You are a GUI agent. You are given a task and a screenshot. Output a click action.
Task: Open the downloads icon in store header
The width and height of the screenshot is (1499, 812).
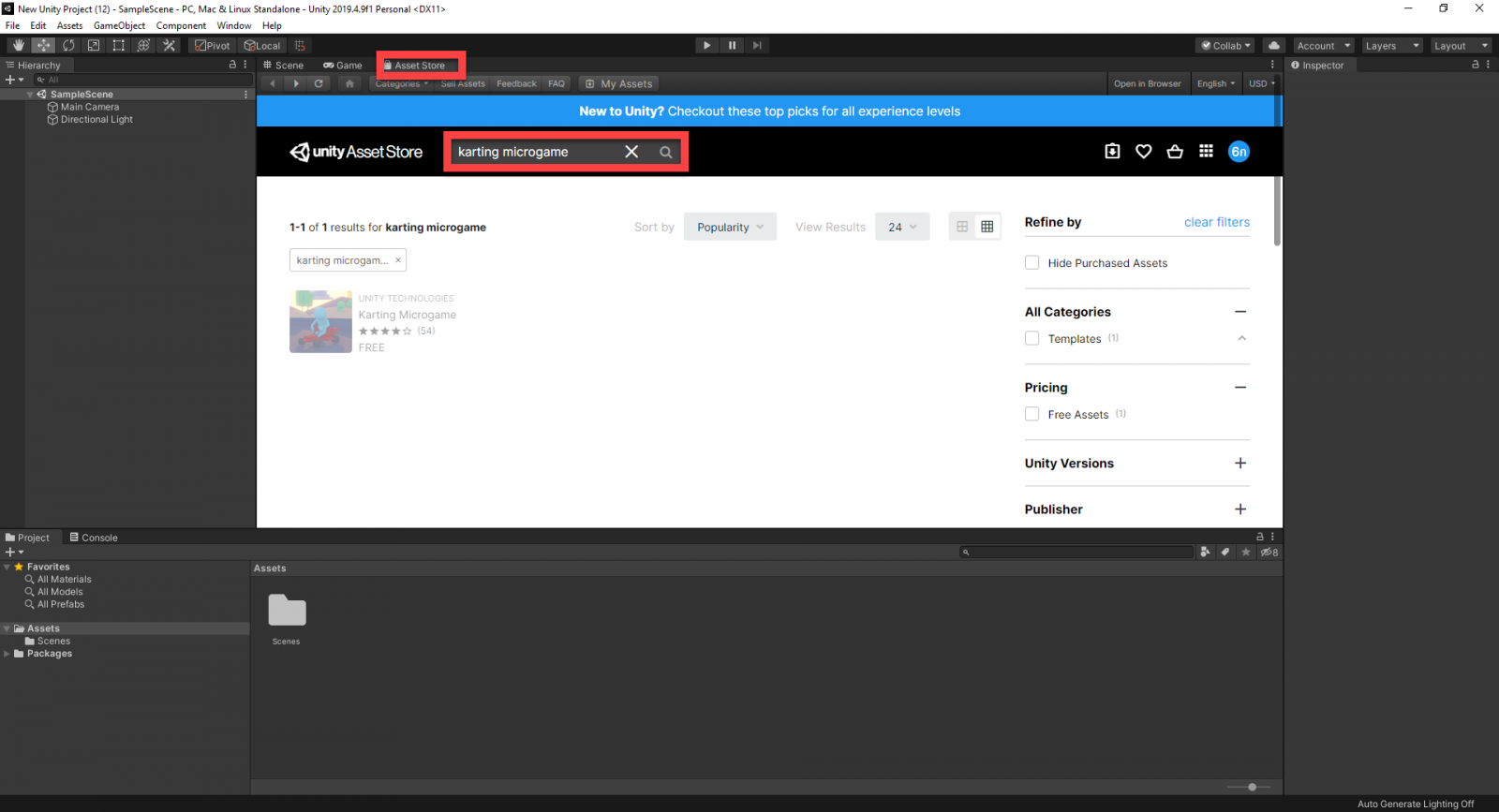click(x=1112, y=152)
